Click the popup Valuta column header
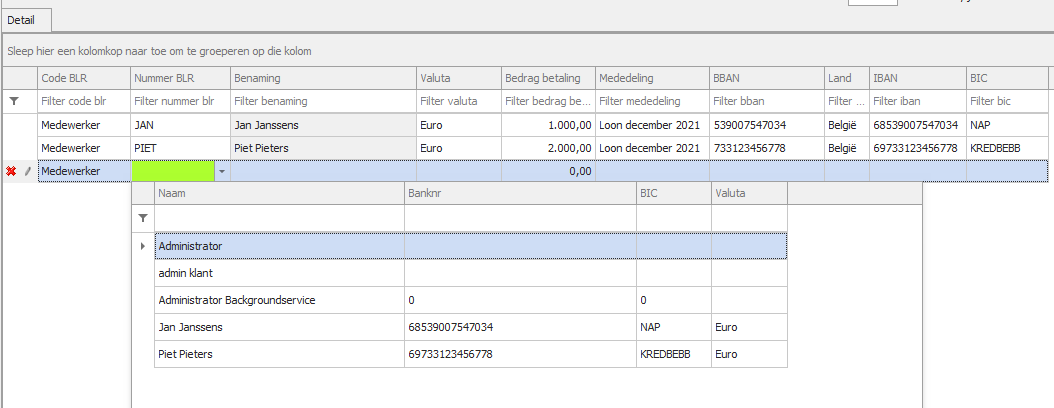The width and height of the screenshot is (1054, 408). (x=749, y=193)
